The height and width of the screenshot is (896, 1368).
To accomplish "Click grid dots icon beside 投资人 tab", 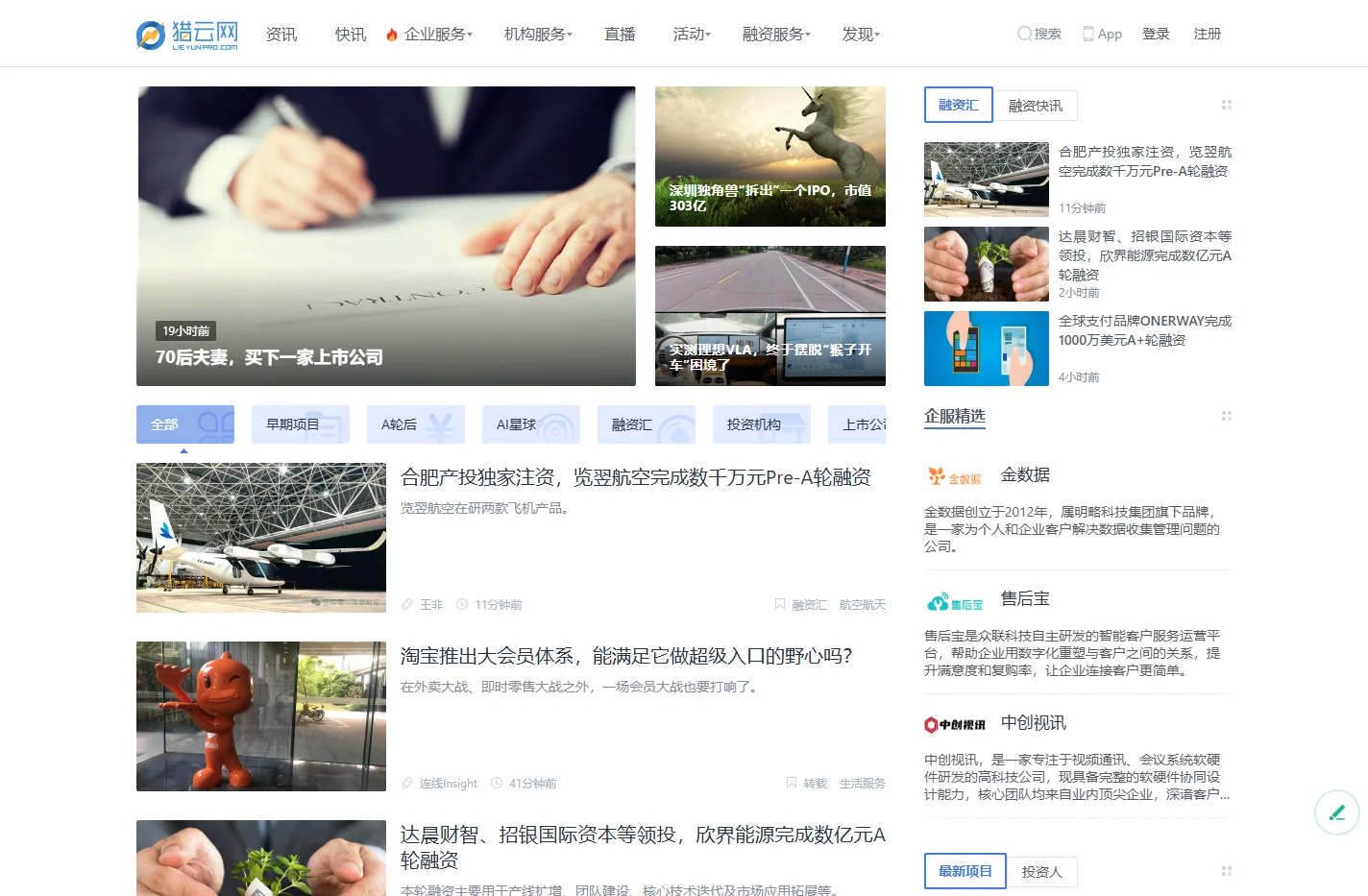I will click(1227, 871).
